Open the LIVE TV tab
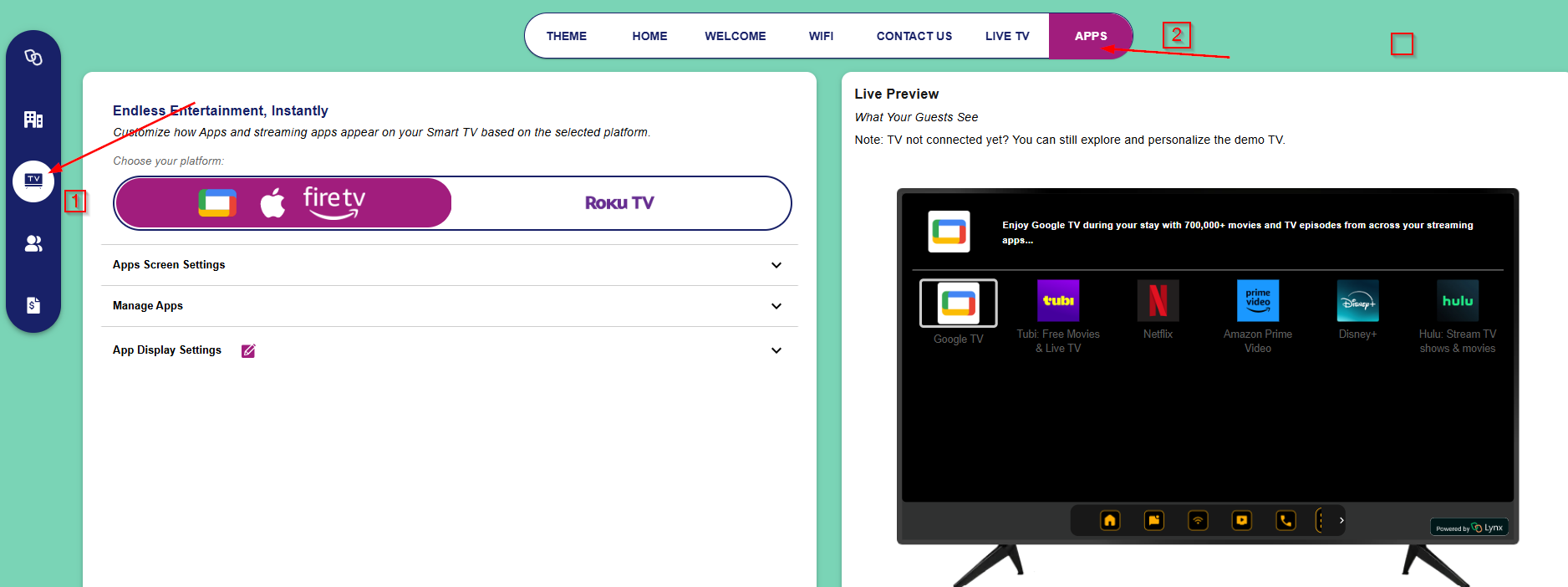The height and width of the screenshot is (587, 1568). coord(1007,36)
